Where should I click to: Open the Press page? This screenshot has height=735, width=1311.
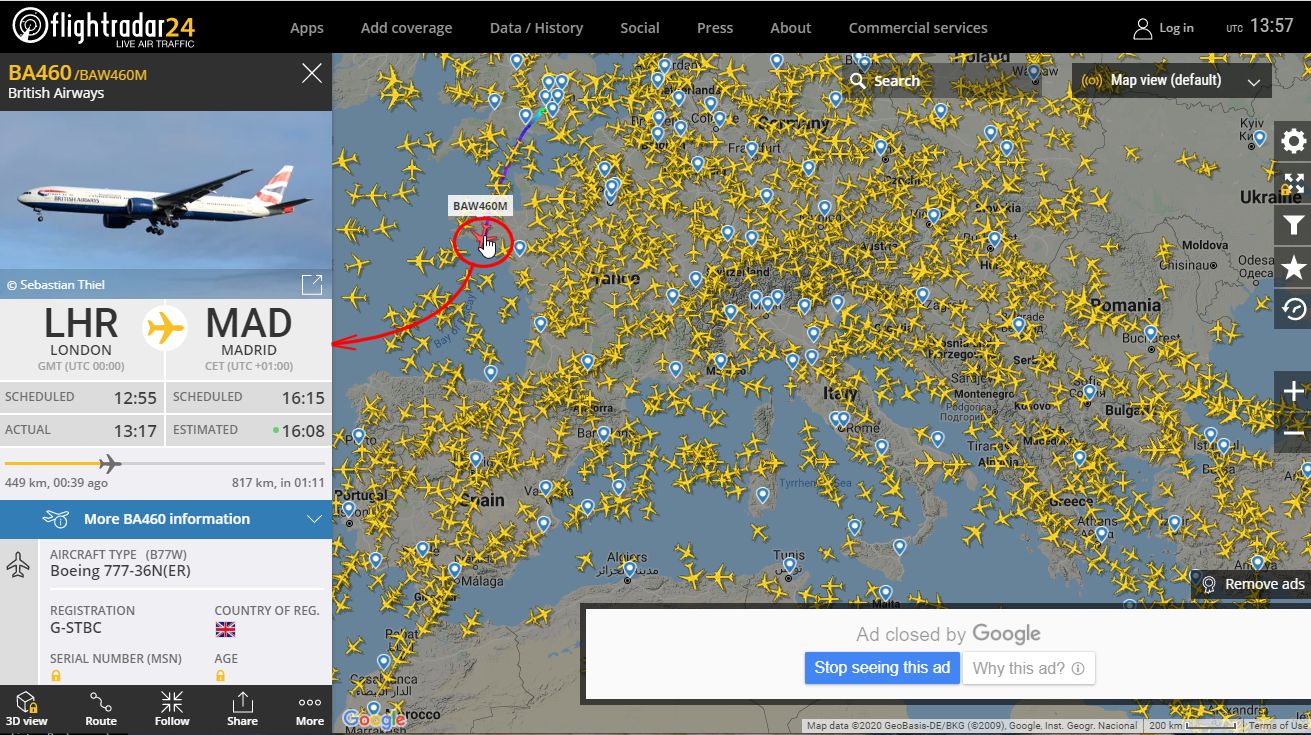(x=715, y=28)
